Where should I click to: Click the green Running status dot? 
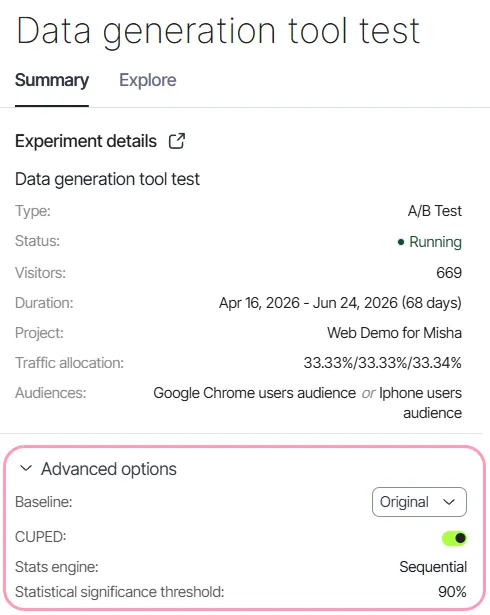click(401, 242)
